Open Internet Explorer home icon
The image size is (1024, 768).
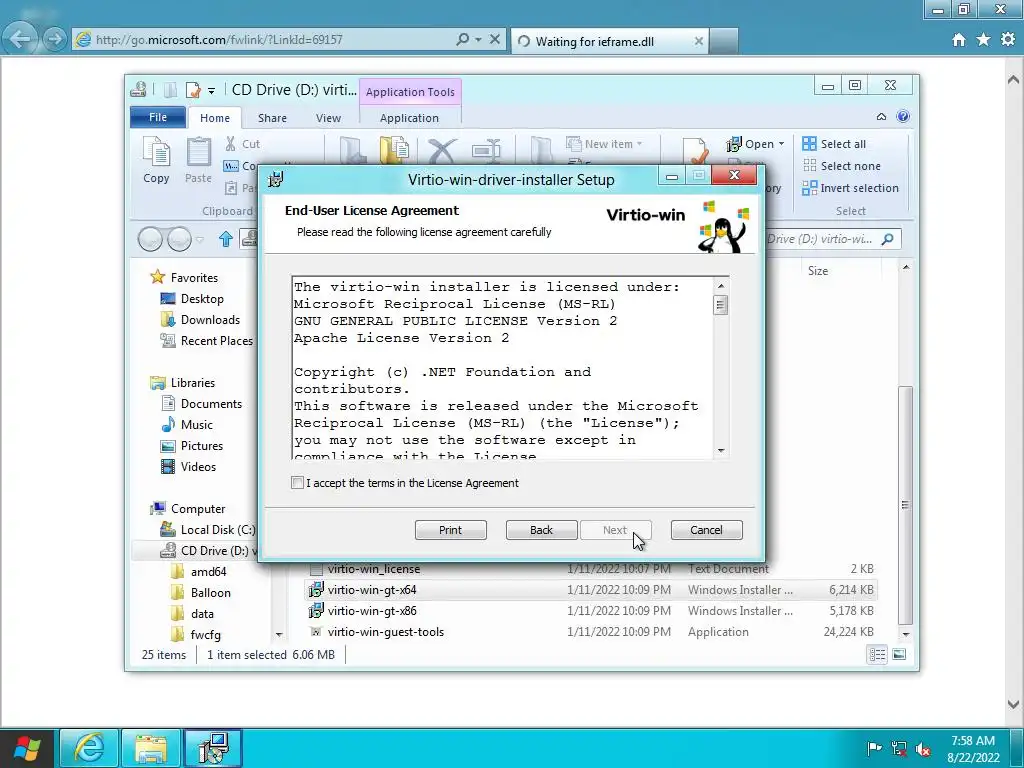(959, 40)
